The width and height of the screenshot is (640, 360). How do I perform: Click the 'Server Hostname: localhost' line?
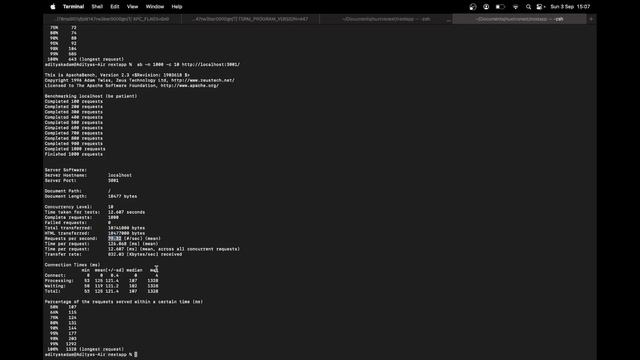(x=88, y=175)
